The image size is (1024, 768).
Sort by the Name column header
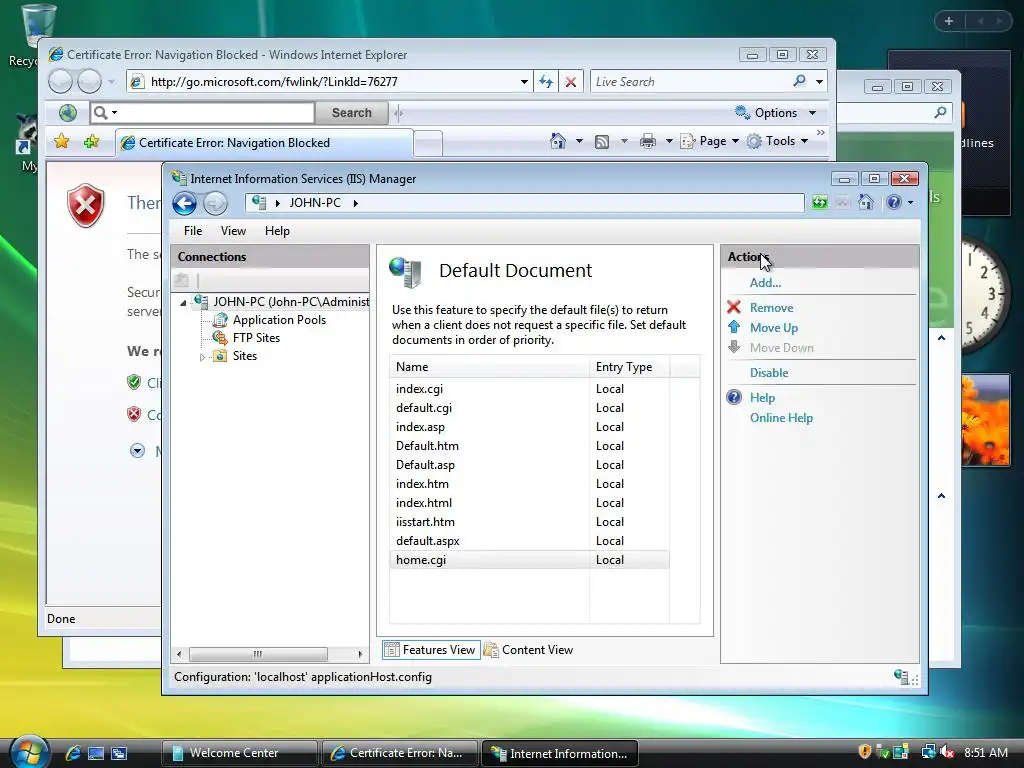coord(489,367)
